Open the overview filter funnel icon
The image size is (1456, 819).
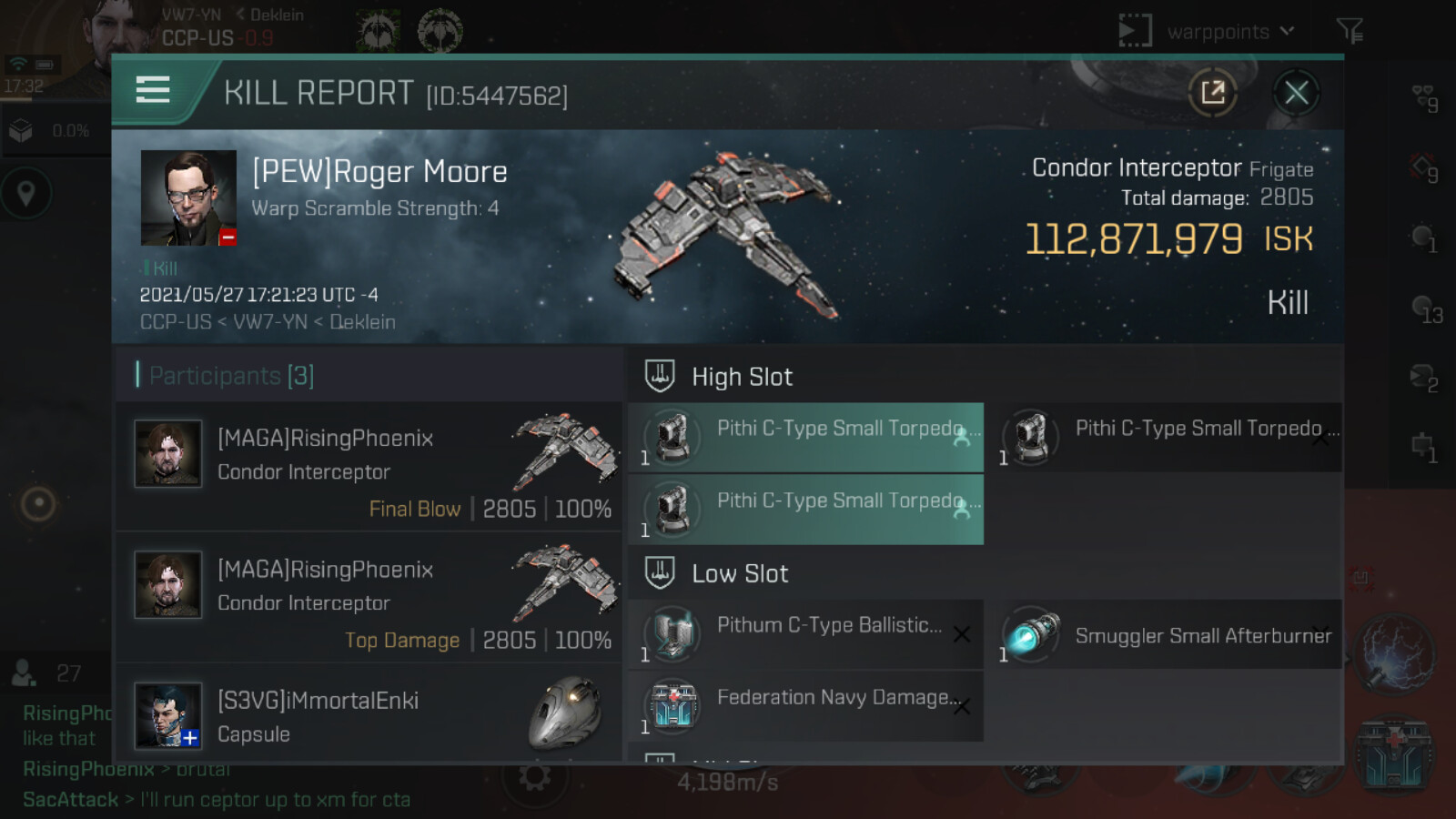(1350, 31)
